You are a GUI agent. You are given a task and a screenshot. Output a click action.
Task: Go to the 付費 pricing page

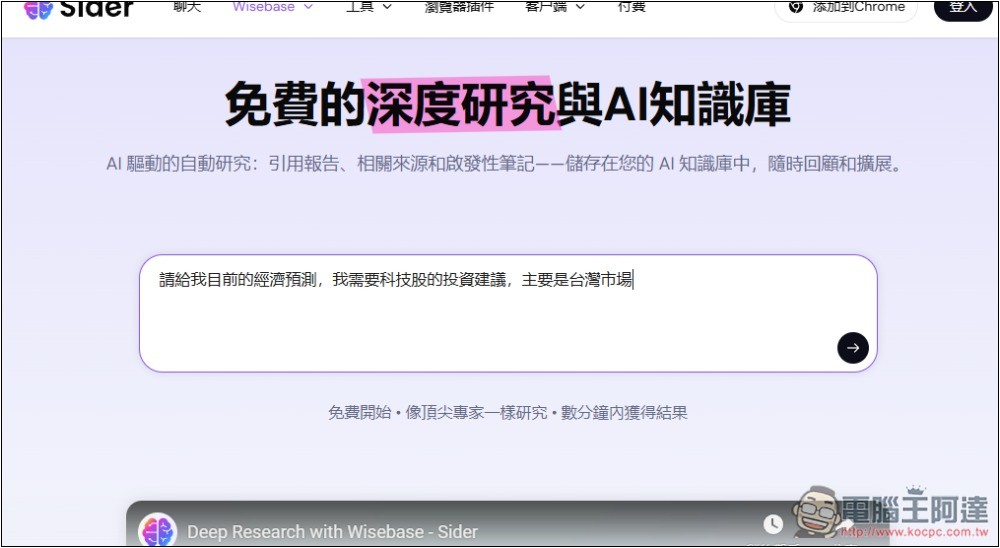pyautogui.click(x=631, y=7)
